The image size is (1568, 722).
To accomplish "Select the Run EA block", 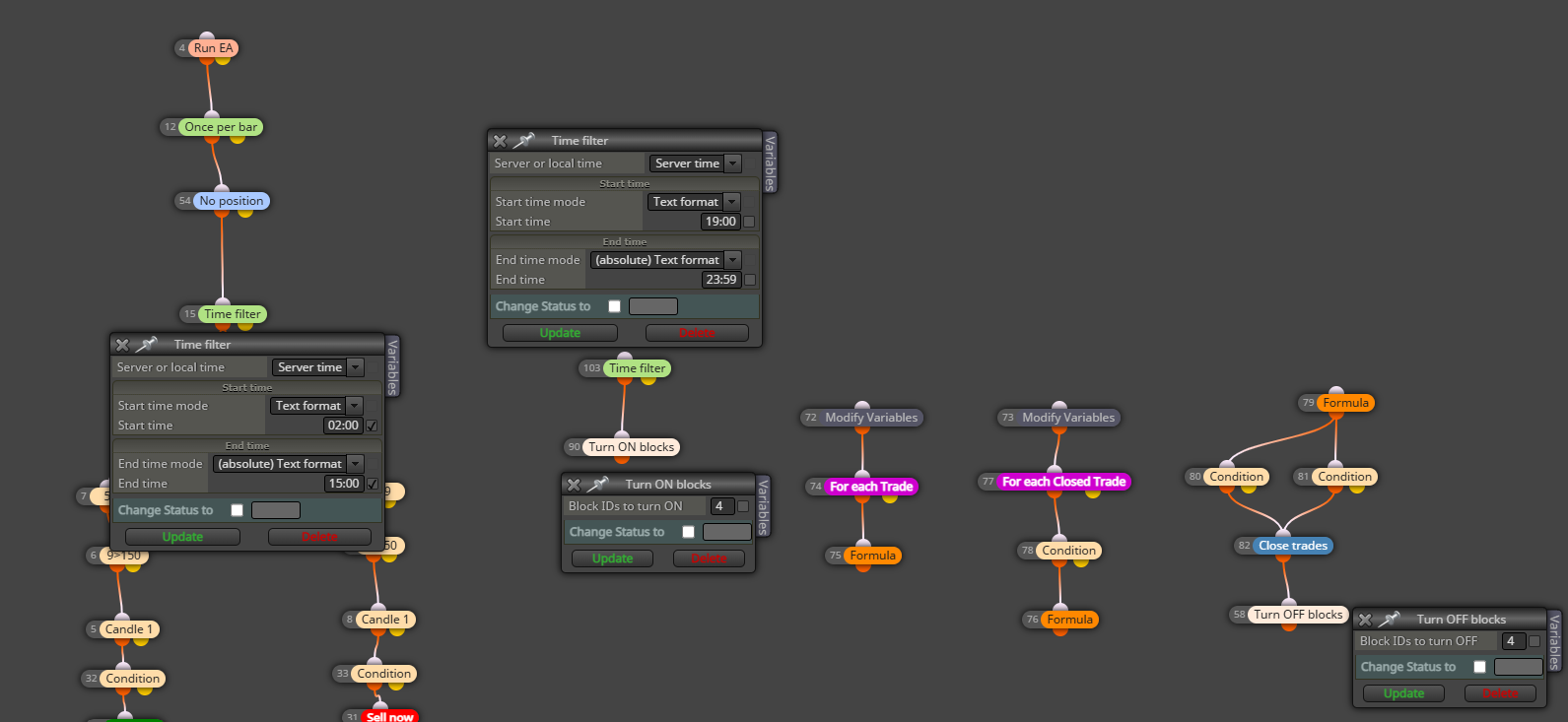I will click(213, 48).
